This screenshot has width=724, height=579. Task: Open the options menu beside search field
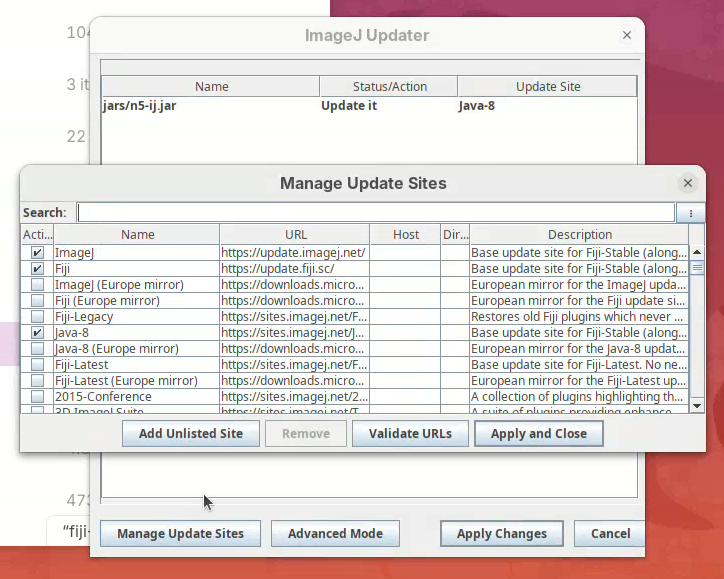click(x=690, y=213)
